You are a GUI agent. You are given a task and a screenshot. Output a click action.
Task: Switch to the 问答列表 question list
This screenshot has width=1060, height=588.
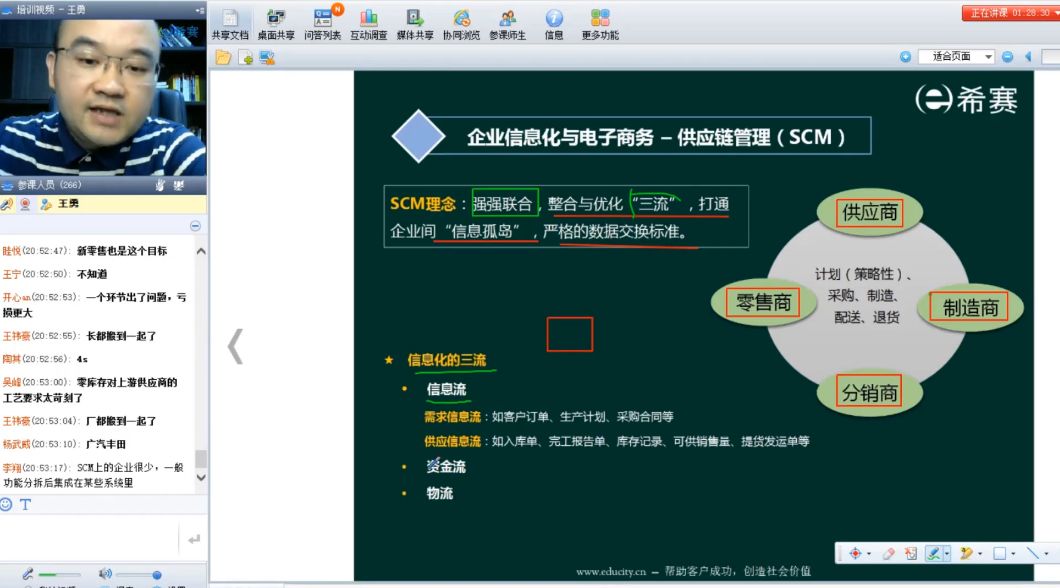pos(321,25)
